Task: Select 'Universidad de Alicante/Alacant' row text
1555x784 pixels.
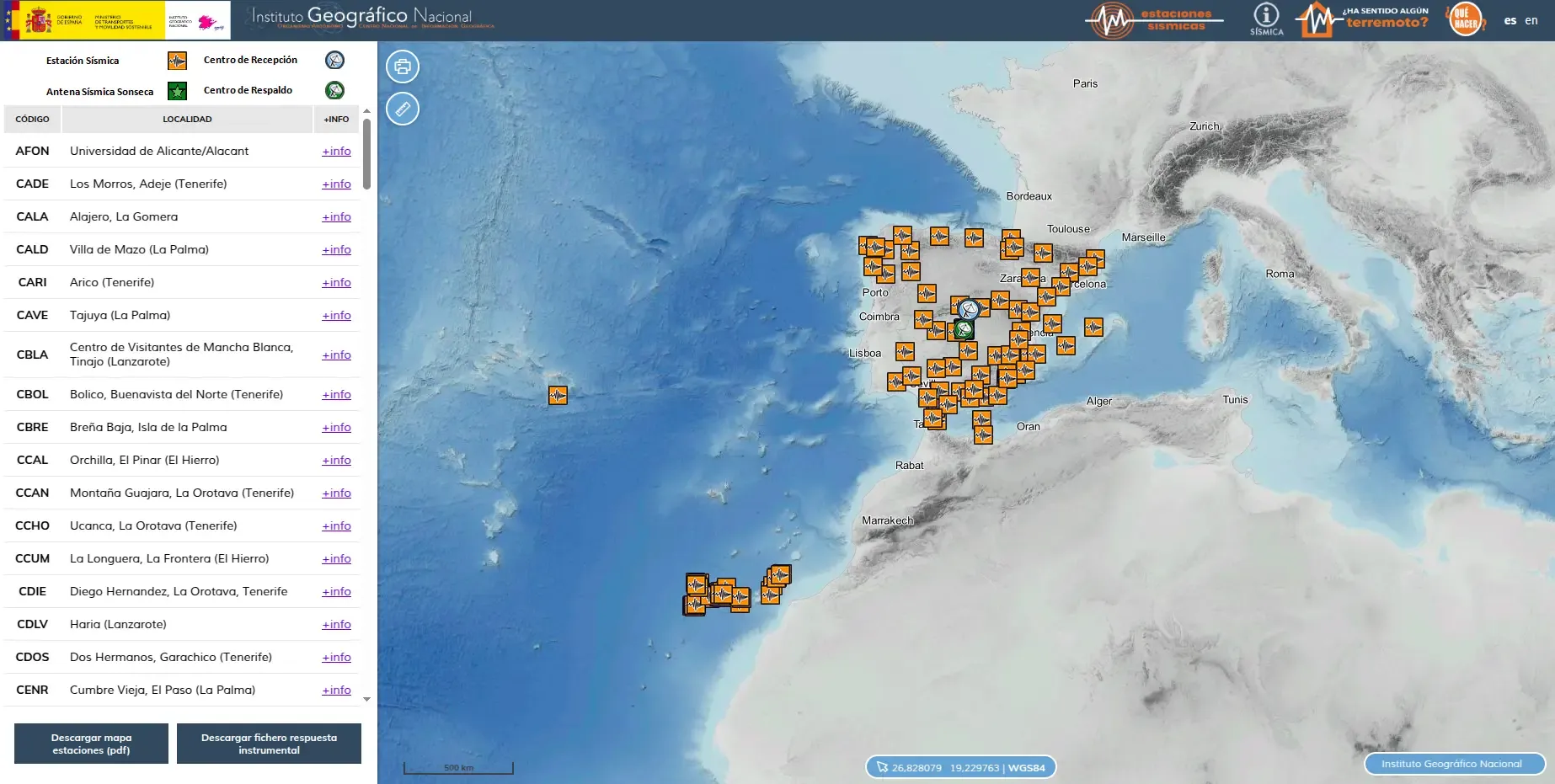Action: tap(159, 151)
